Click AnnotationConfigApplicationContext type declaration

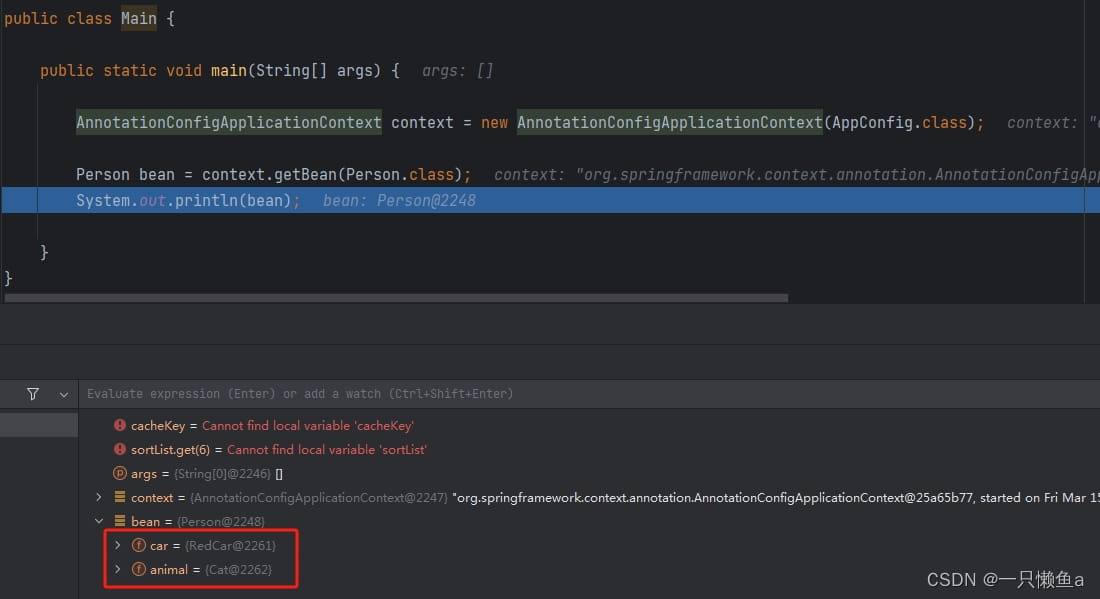coord(229,123)
